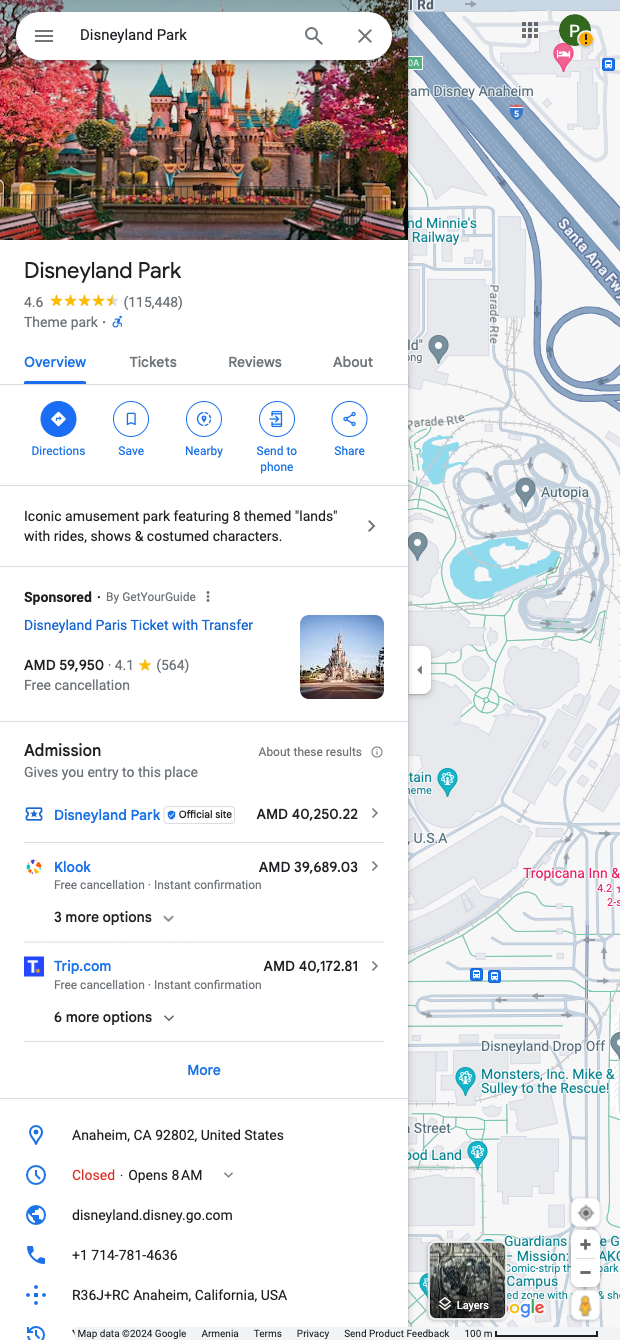Click the Directions button
Screen dimensions: 620x1340
click(58, 419)
